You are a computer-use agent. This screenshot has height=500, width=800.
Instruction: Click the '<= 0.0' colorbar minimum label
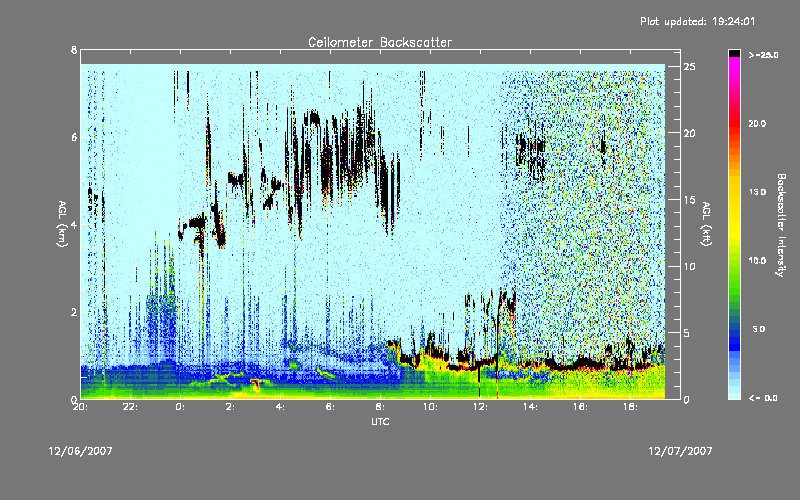pos(763,398)
